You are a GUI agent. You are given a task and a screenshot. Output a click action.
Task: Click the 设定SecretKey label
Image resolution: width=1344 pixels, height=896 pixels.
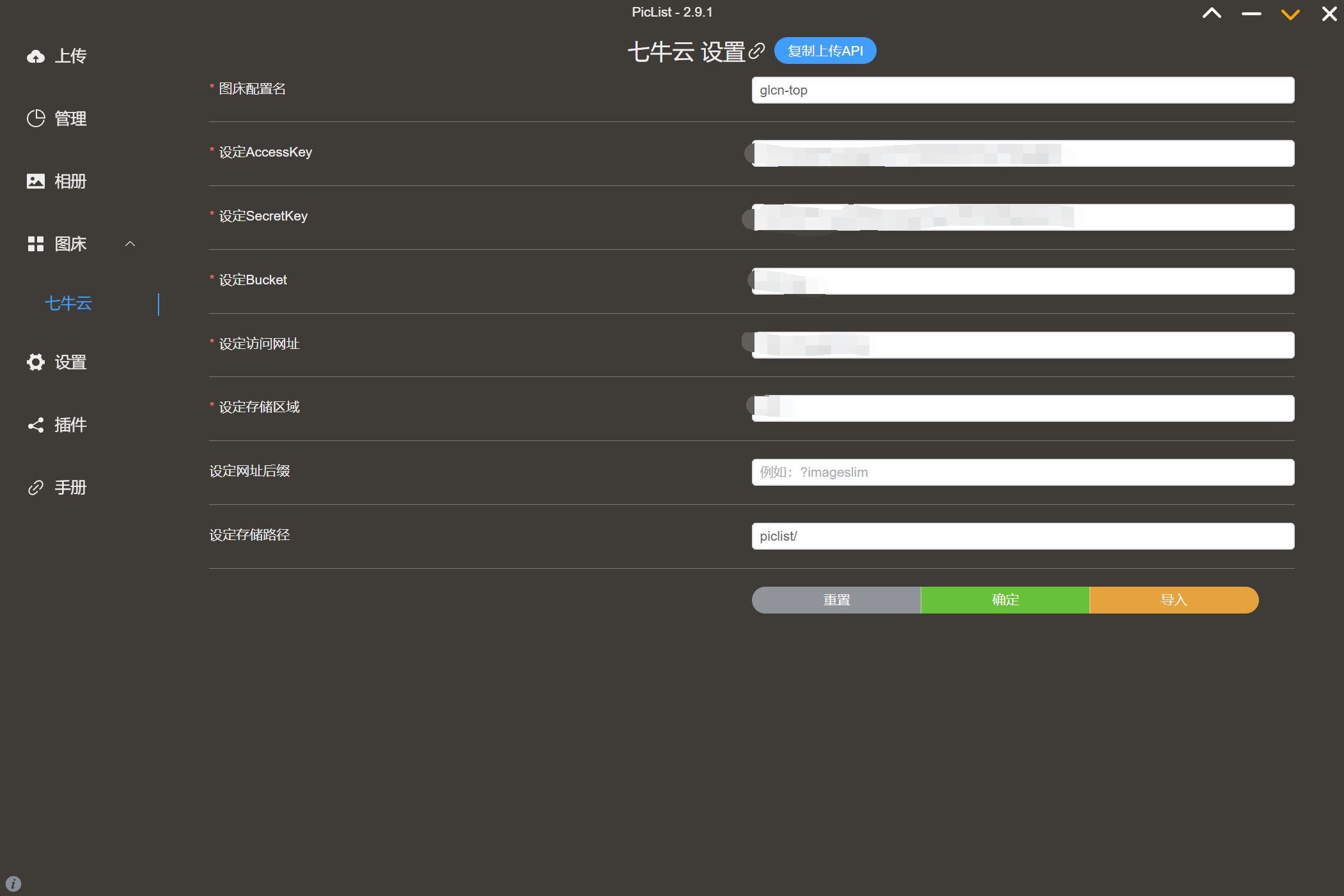263,216
